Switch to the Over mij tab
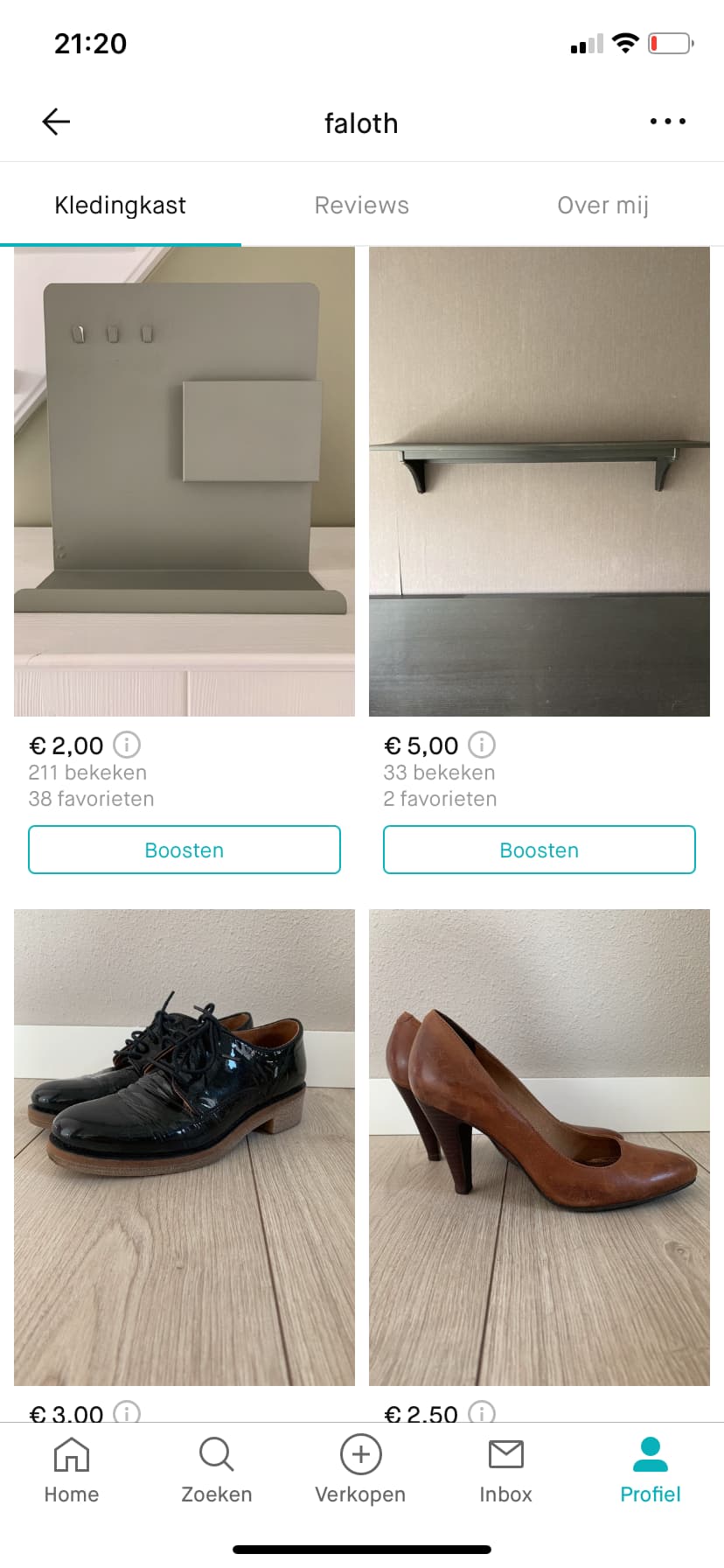The image size is (724, 1568). pos(603,205)
